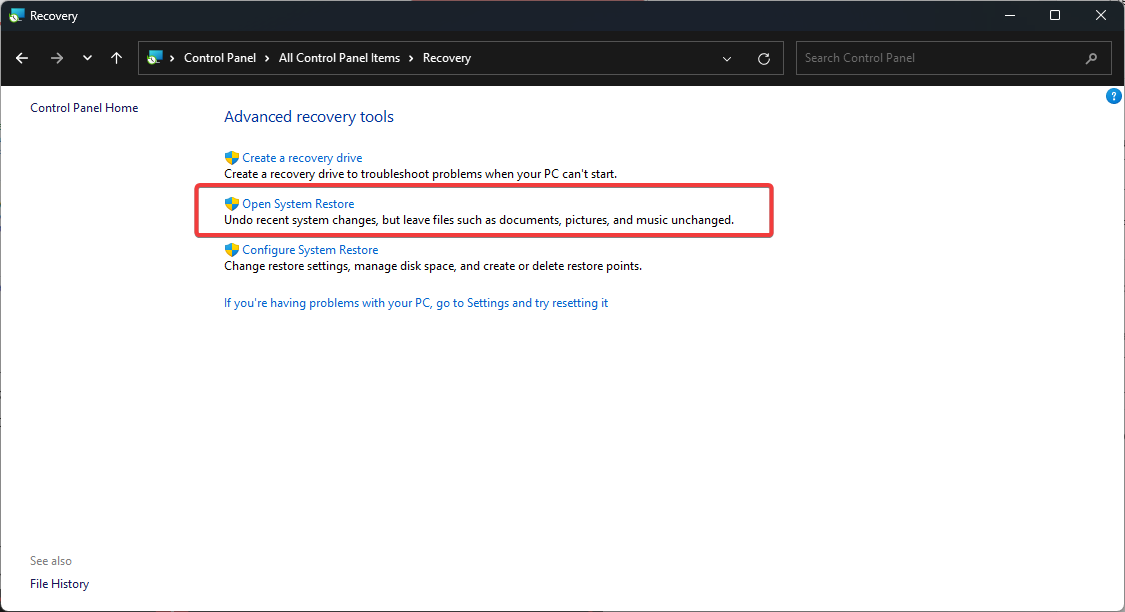Image resolution: width=1125 pixels, height=612 pixels.
Task: Open Configure System Restore link
Action: (310, 250)
